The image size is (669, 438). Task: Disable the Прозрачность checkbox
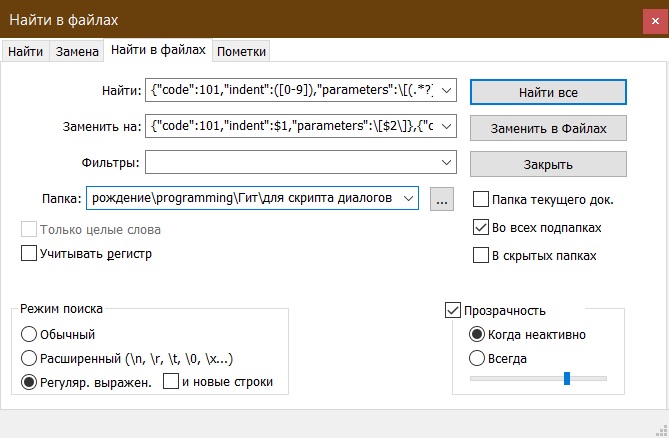[452, 310]
